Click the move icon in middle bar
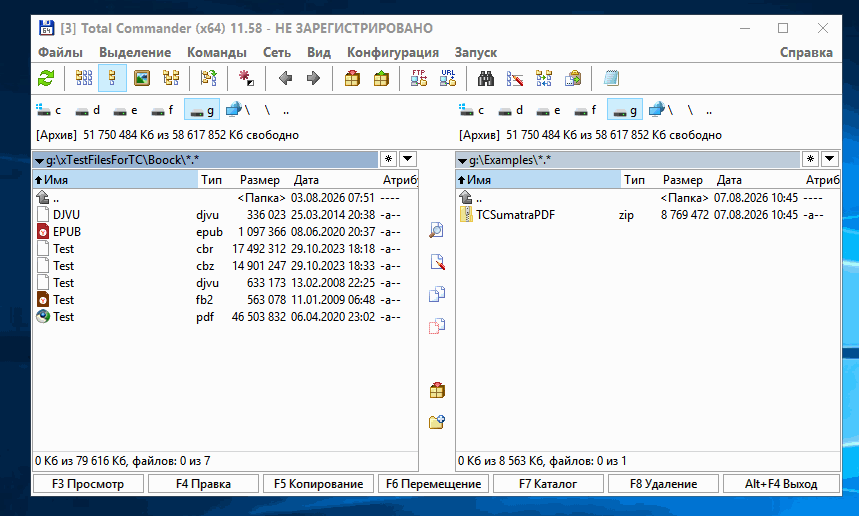This screenshot has height=516, width=859. point(437,326)
